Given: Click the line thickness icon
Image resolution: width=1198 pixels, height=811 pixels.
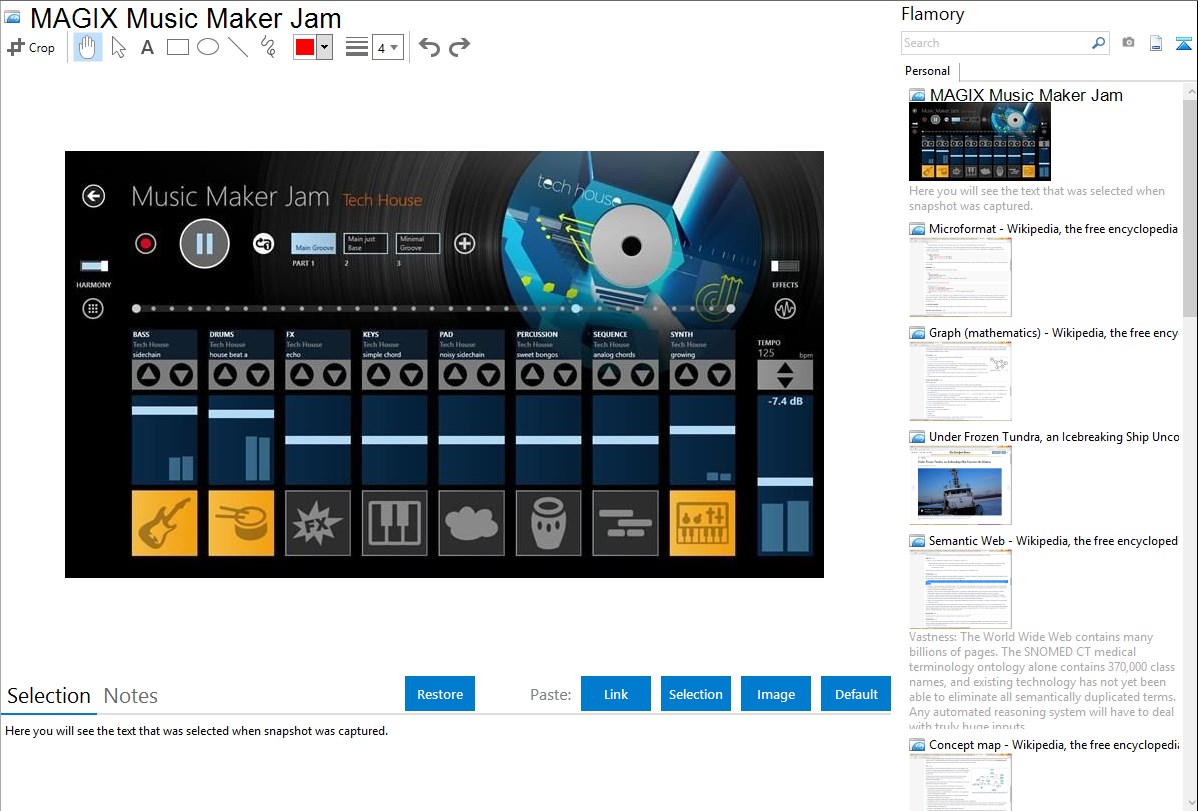Looking at the screenshot, I should pyautogui.click(x=357, y=47).
